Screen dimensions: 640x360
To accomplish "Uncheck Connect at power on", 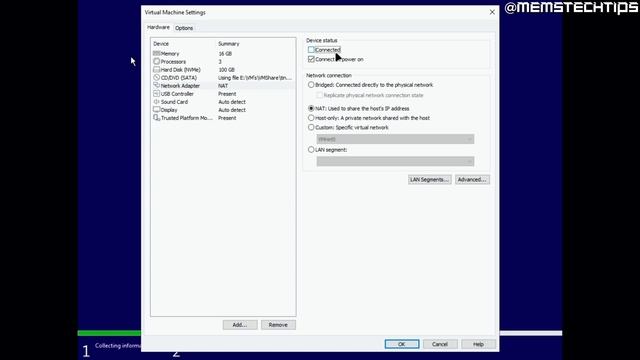I will (x=311, y=59).
